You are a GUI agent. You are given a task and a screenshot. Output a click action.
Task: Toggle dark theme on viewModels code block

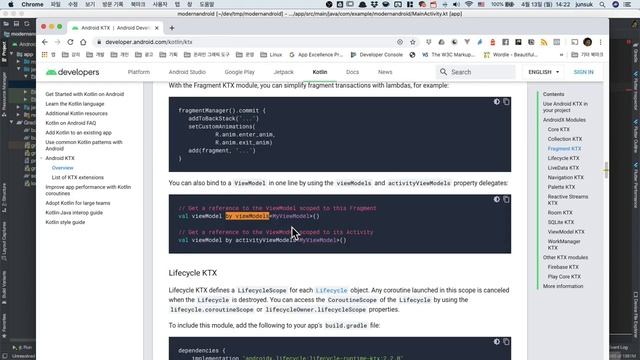pyautogui.click(x=497, y=199)
